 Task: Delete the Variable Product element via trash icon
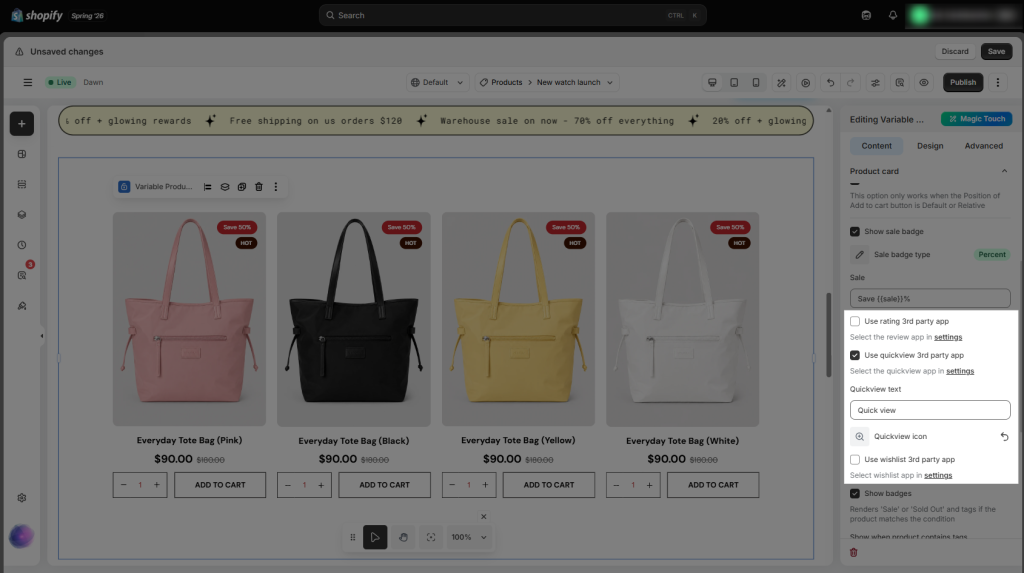click(259, 187)
